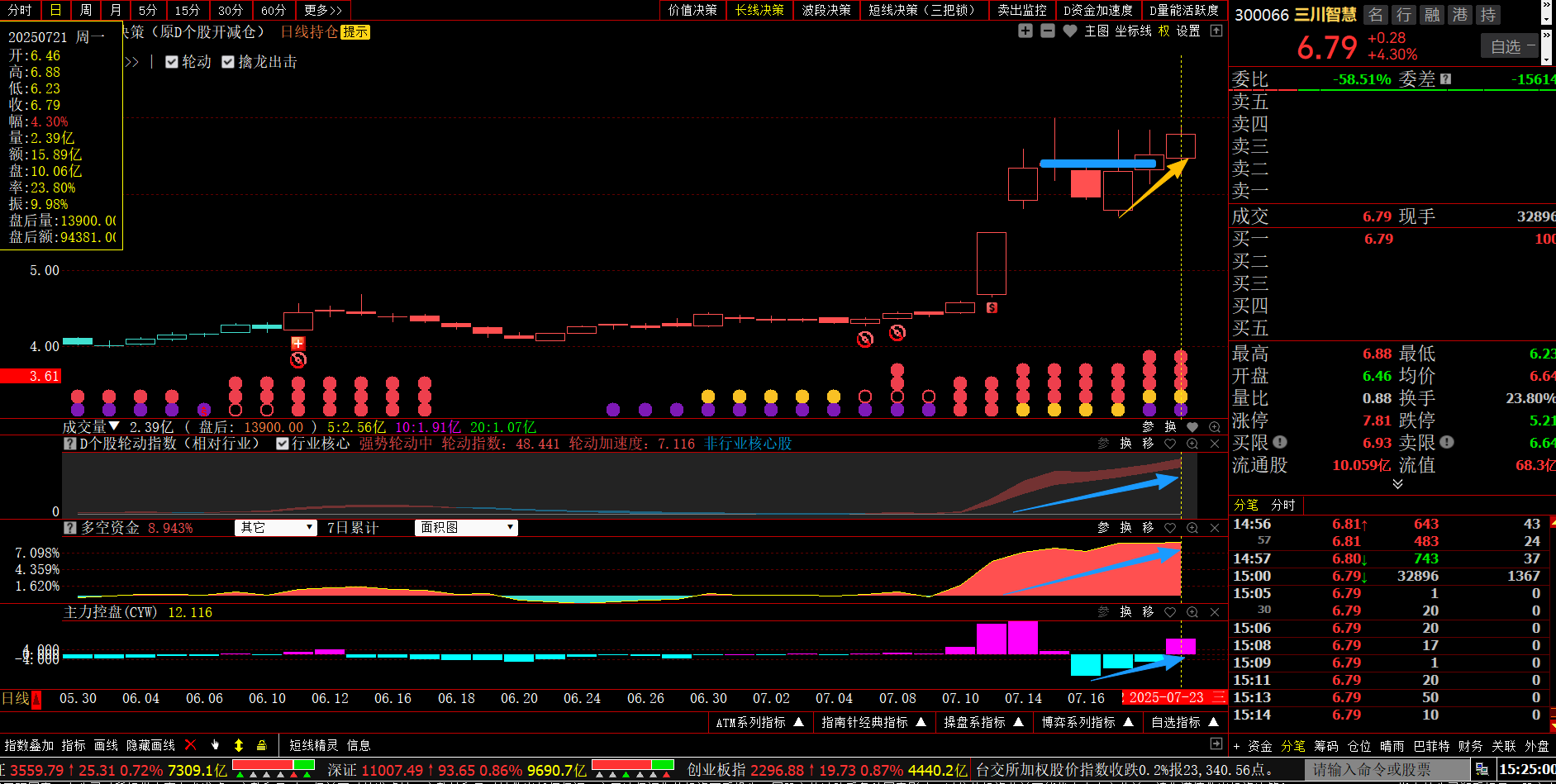The height and width of the screenshot is (784, 1556).
Task: Switch to 分时 period tab
Action: coord(20,10)
